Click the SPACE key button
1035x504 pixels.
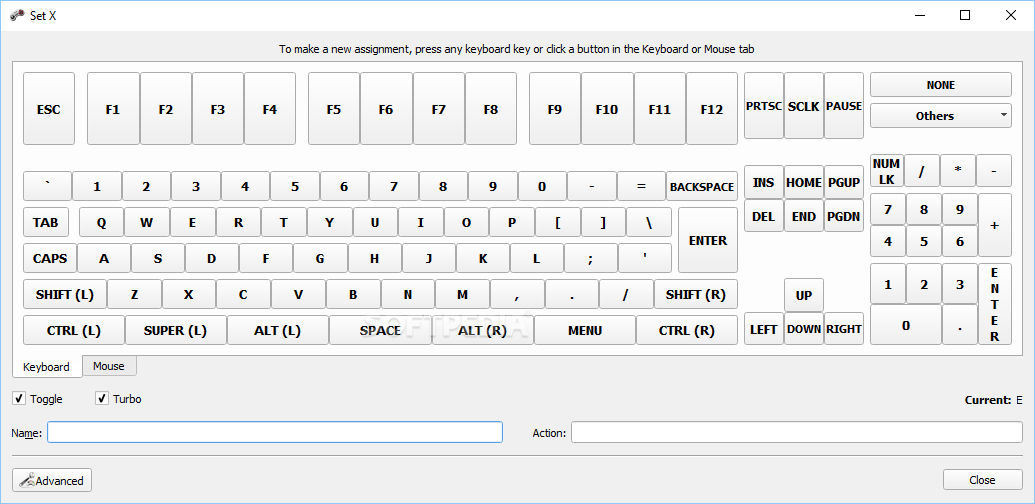point(380,331)
